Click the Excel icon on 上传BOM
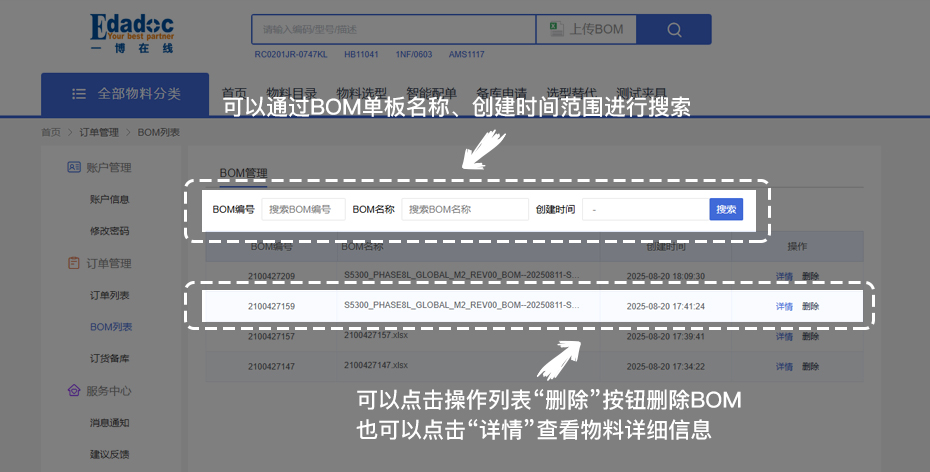The width and height of the screenshot is (930, 472). (x=556, y=29)
